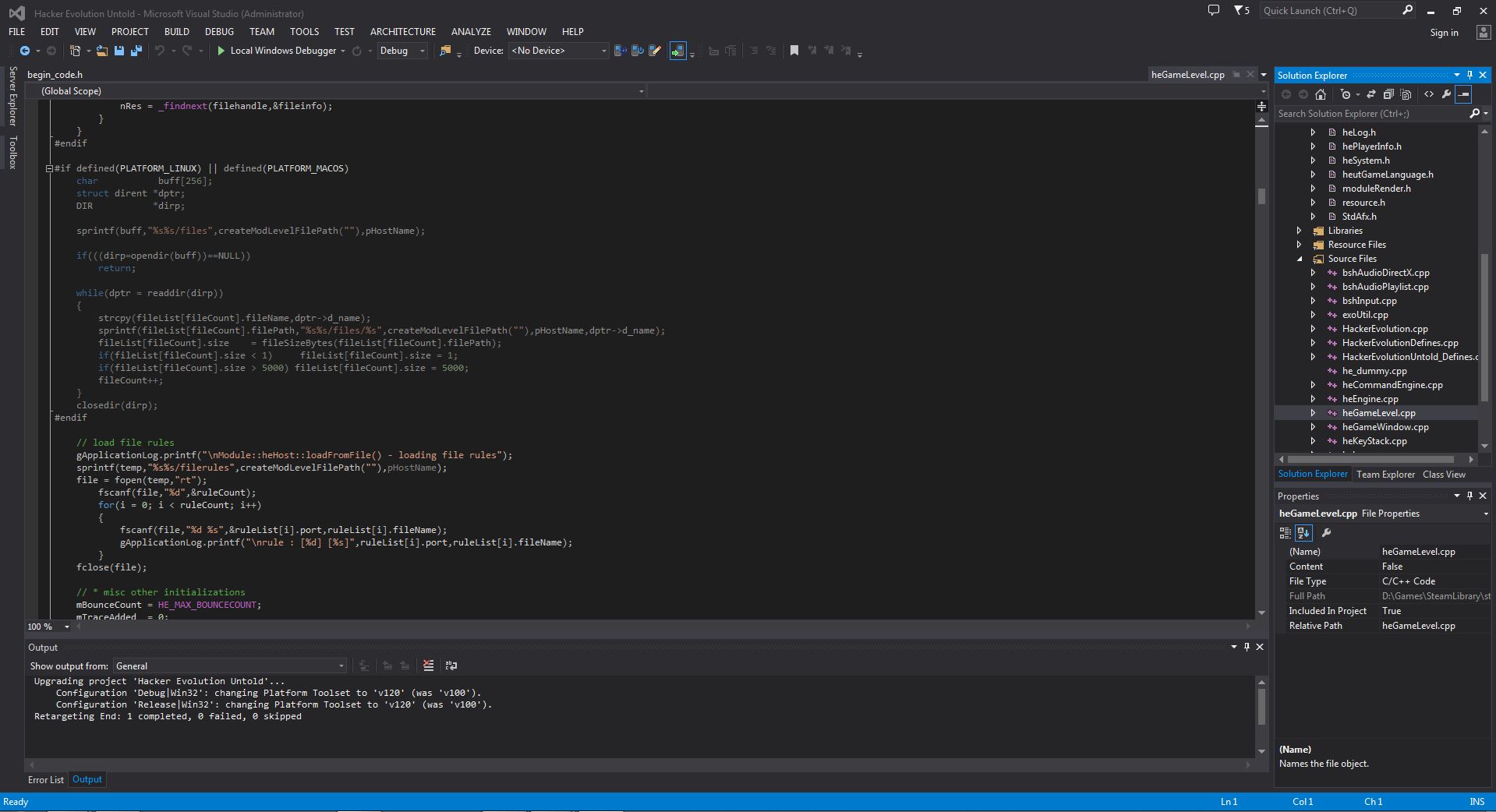Pin the Output panel with the pushpin
The width and height of the screenshot is (1496, 812).
[1247, 648]
